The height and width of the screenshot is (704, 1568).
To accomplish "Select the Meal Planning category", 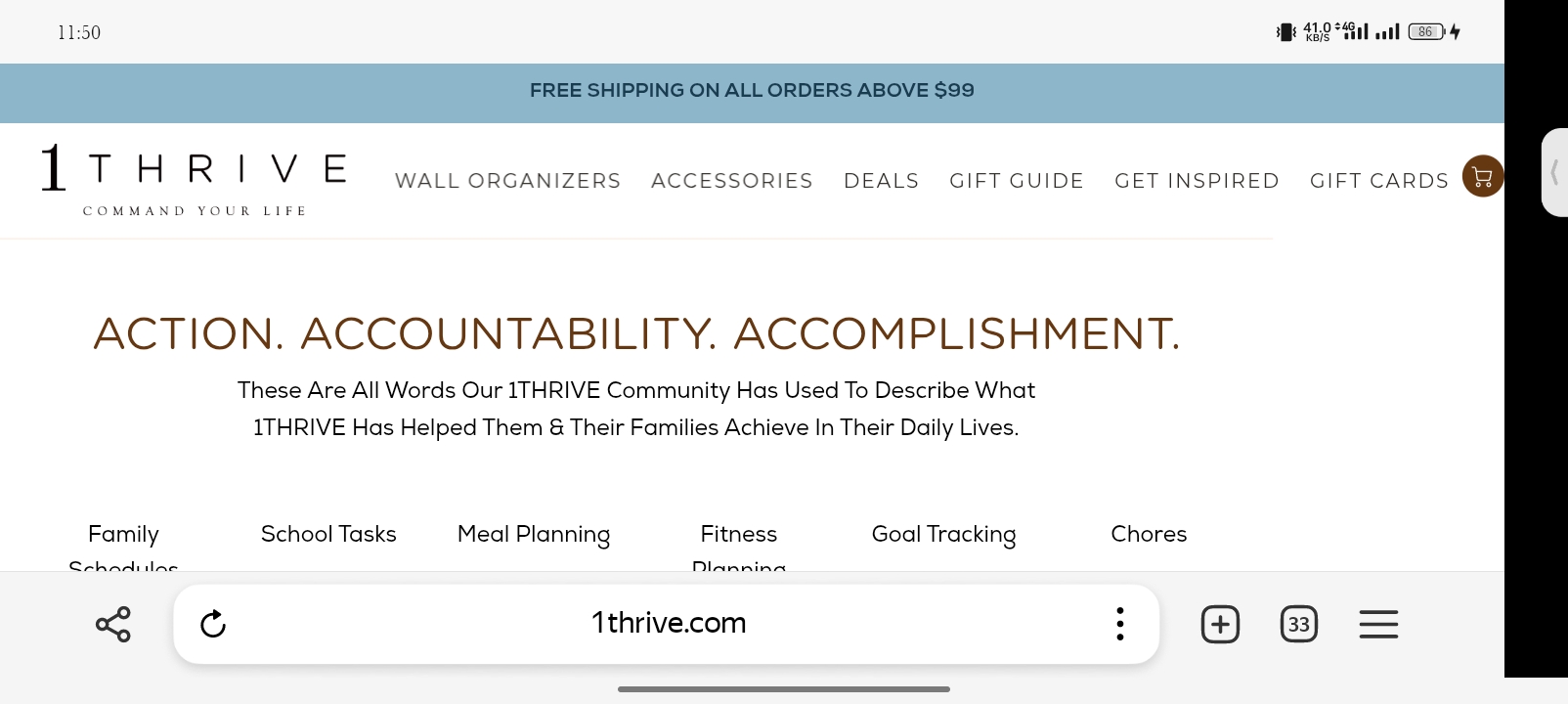I will 534,534.
